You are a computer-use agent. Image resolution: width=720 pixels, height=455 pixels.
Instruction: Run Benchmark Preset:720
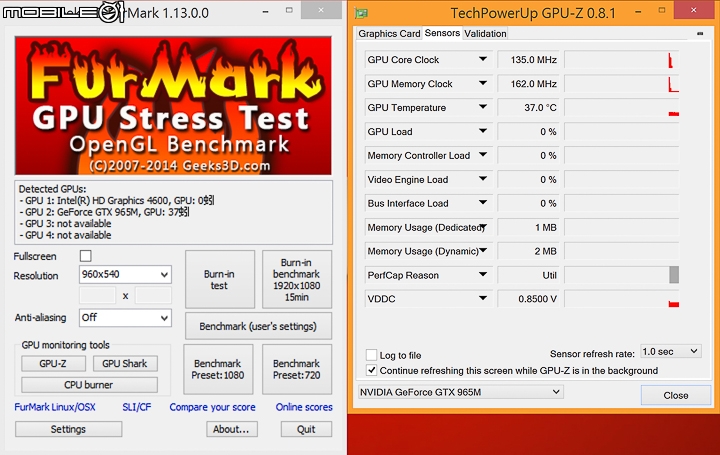[x=297, y=369]
